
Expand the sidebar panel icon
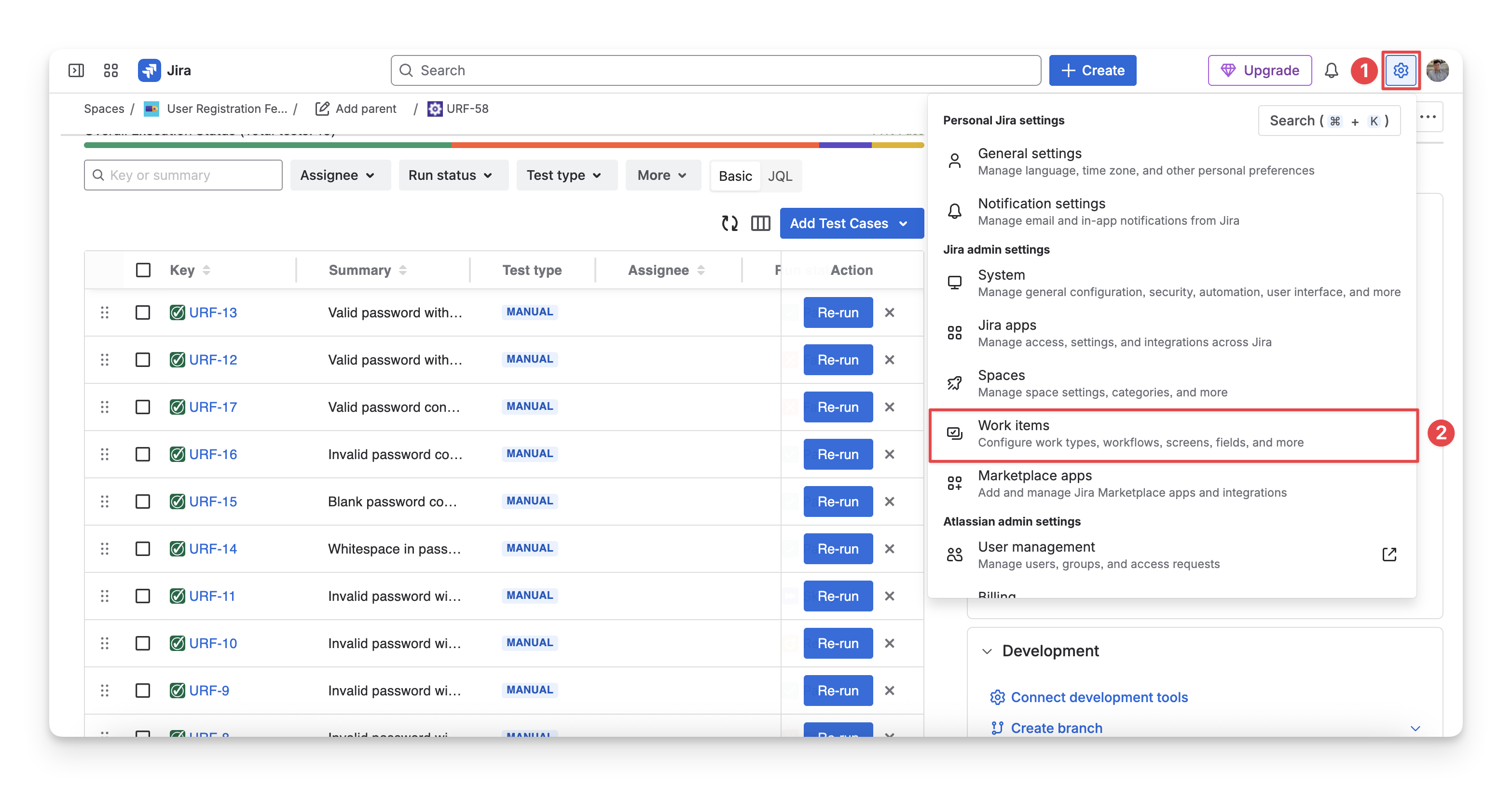click(76, 70)
